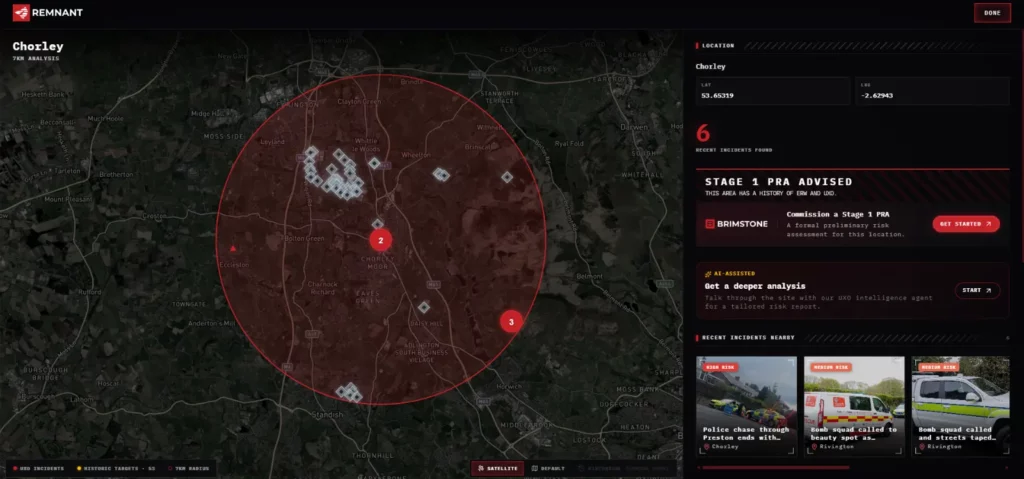Click the diamond target marker near Brinscall
Image resolution: width=1024 pixels, height=479 pixels.
pos(507,177)
